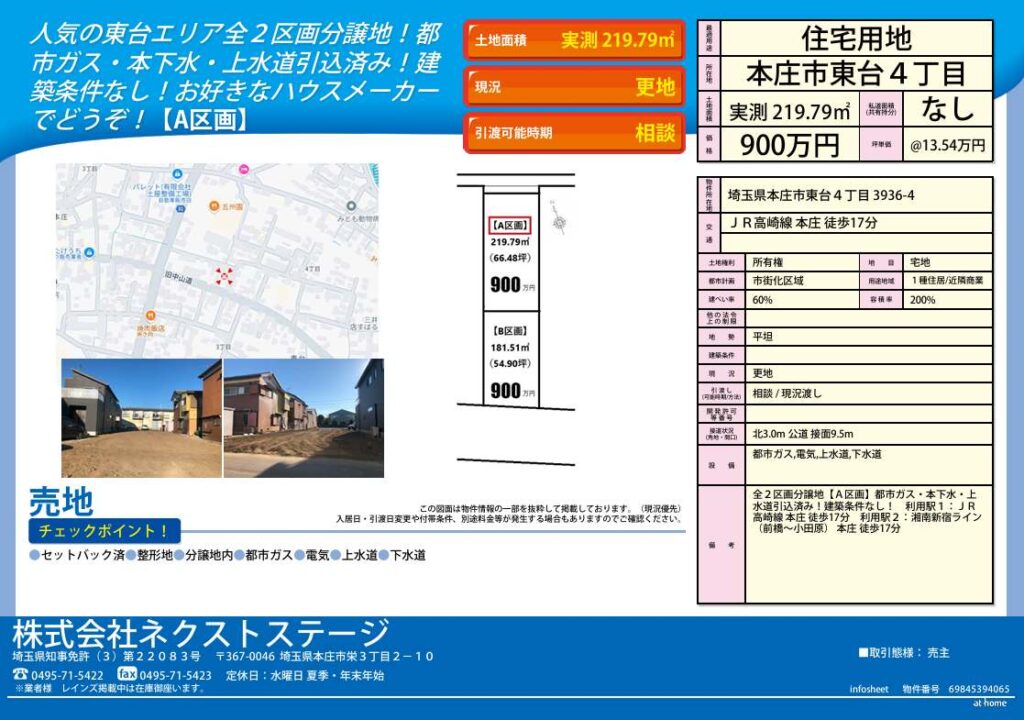Click the blue bullet before 都市ガス
The height and width of the screenshot is (720, 1024).
click(239, 555)
